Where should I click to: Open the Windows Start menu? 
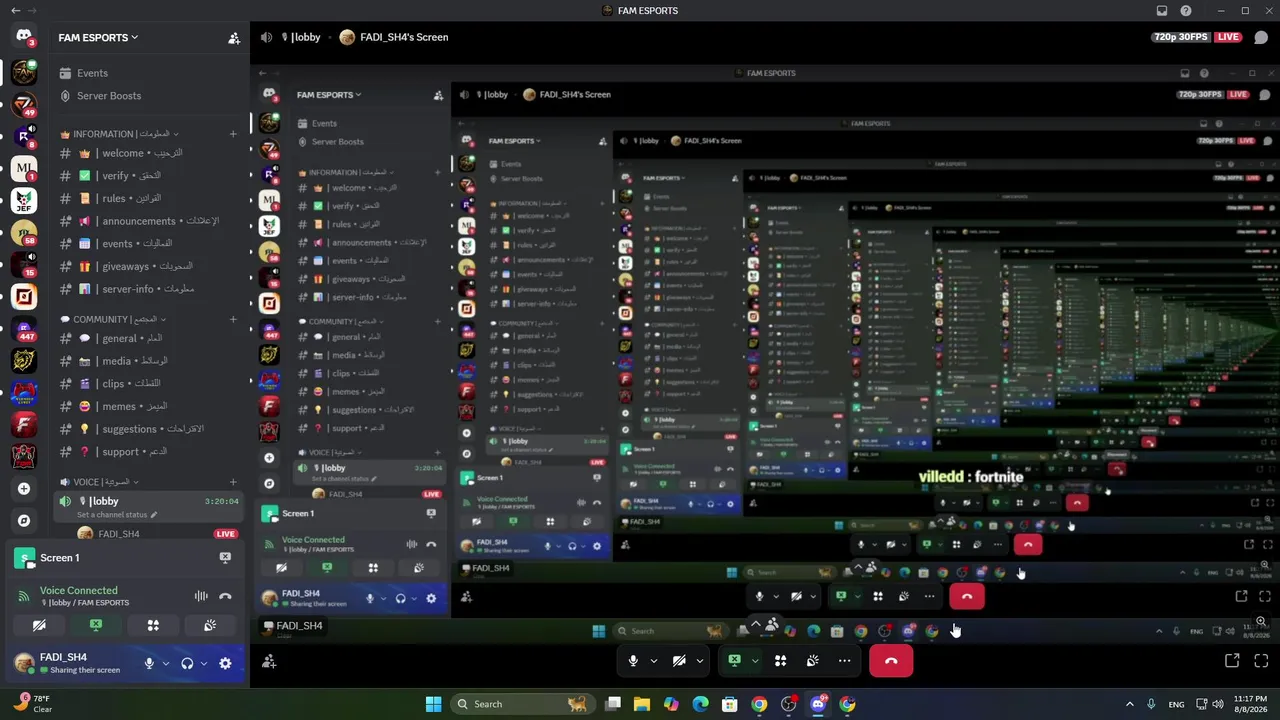pos(433,704)
